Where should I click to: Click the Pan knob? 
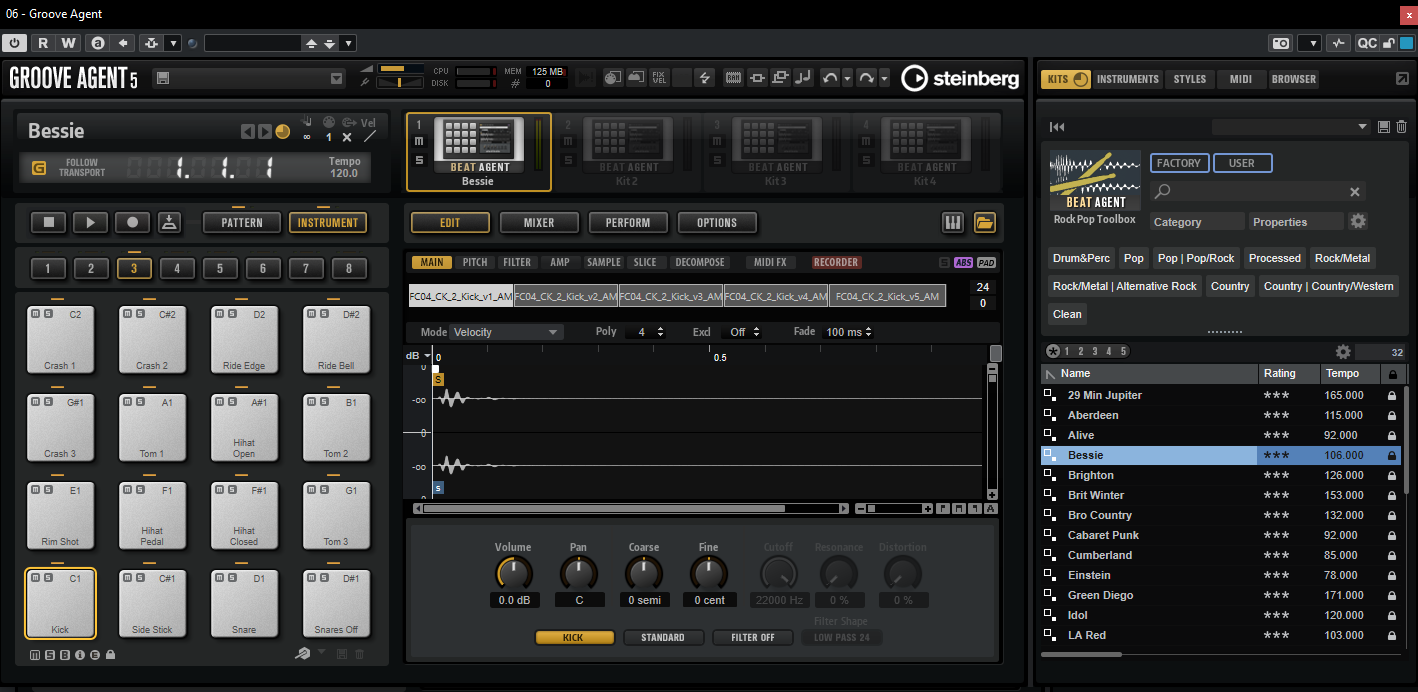click(578, 573)
